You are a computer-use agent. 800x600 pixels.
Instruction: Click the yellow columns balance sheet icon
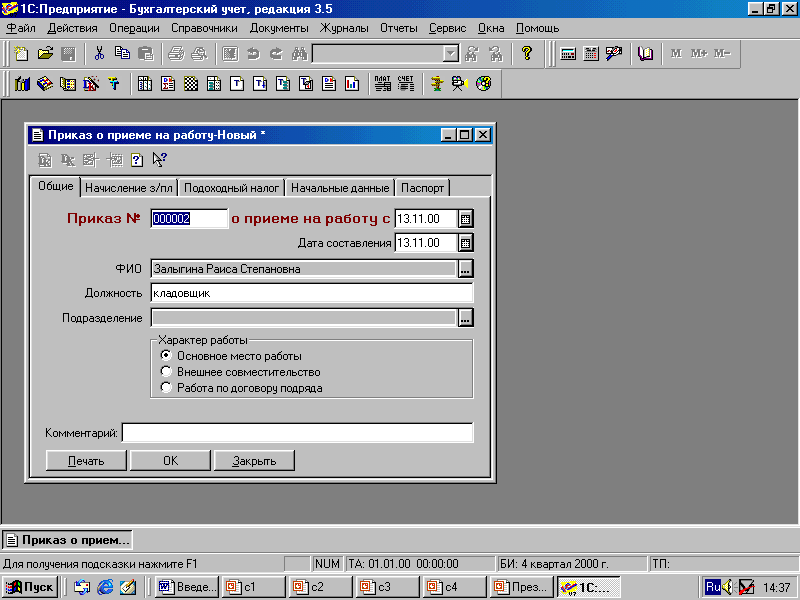click(x=145, y=84)
